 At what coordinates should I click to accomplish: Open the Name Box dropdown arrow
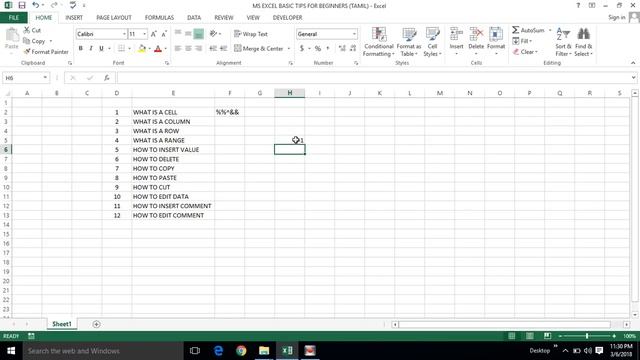45,78
